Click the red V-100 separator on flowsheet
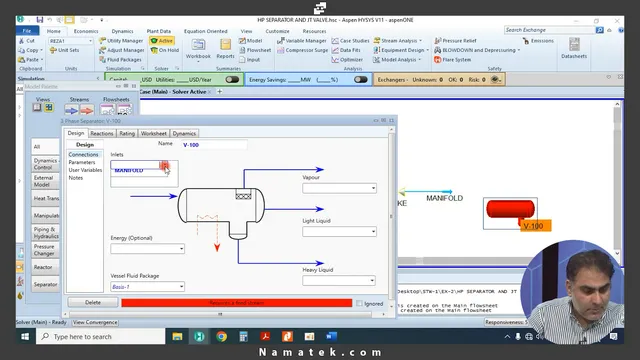Screen dimensions: 640x360 [x=510, y=210]
